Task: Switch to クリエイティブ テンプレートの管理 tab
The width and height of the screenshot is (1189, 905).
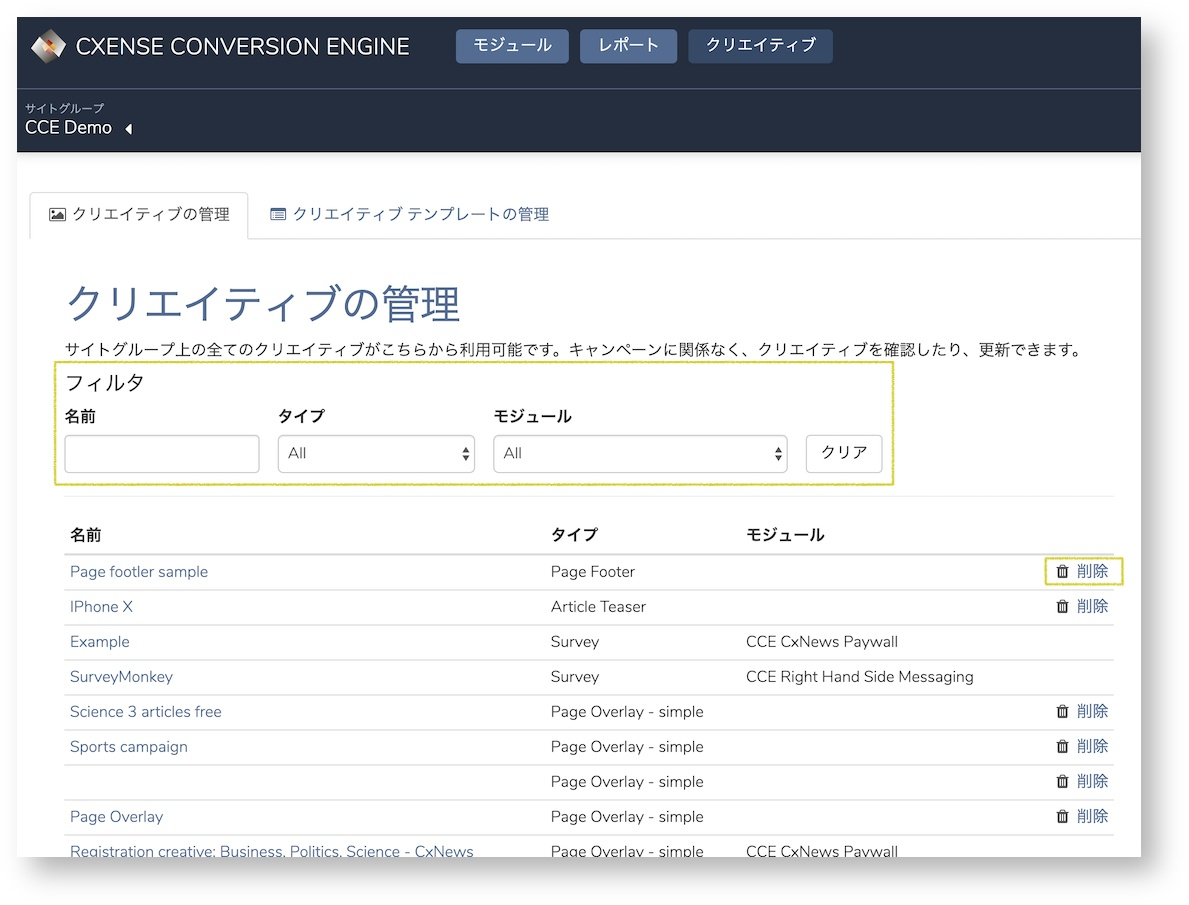Action: coord(409,215)
